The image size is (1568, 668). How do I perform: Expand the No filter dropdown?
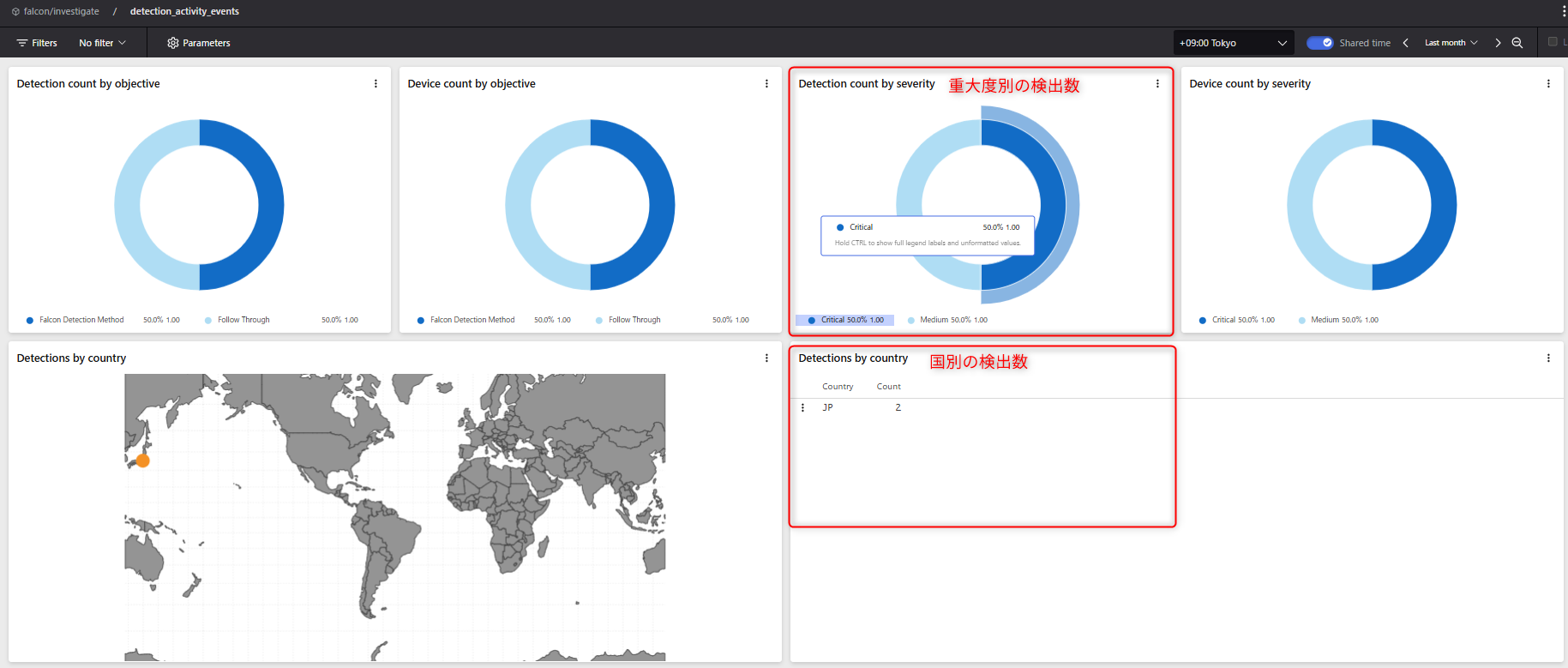click(102, 43)
